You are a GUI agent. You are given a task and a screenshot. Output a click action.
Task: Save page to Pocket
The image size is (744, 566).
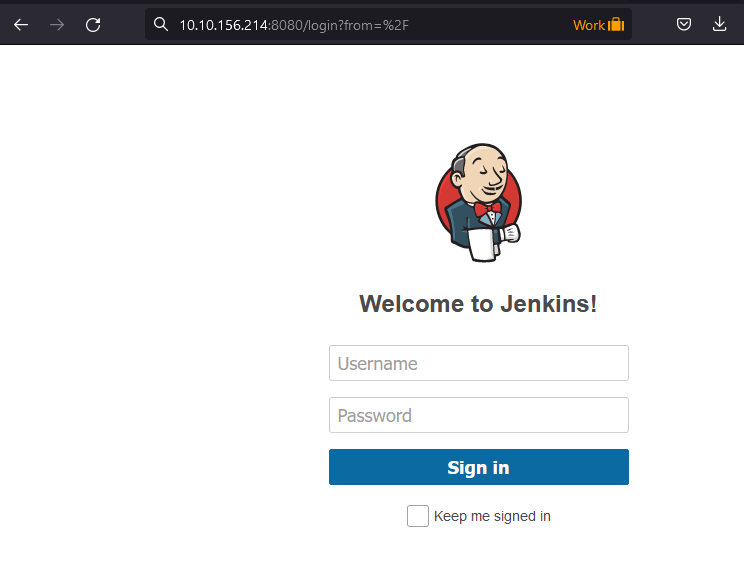point(684,24)
